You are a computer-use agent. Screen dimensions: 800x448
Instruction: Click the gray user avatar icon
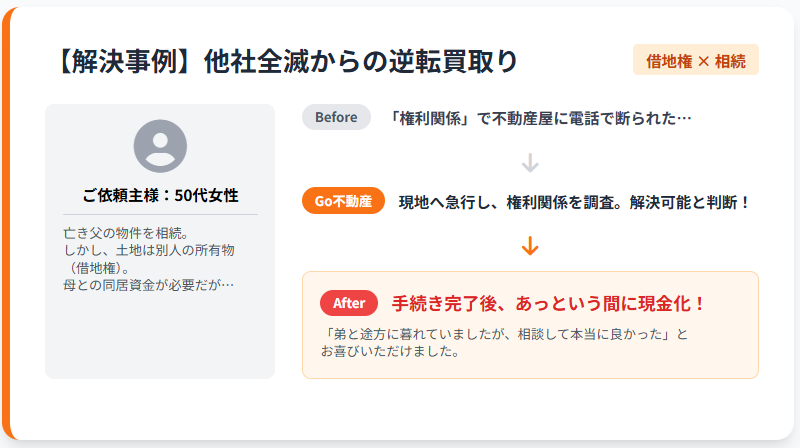[160, 146]
